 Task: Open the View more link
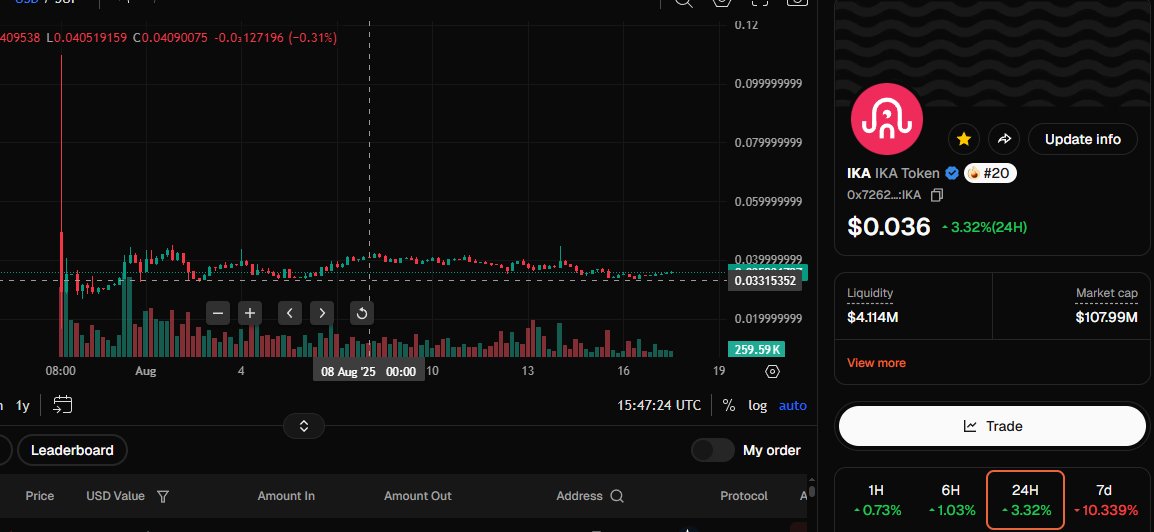[x=876, y=363]
